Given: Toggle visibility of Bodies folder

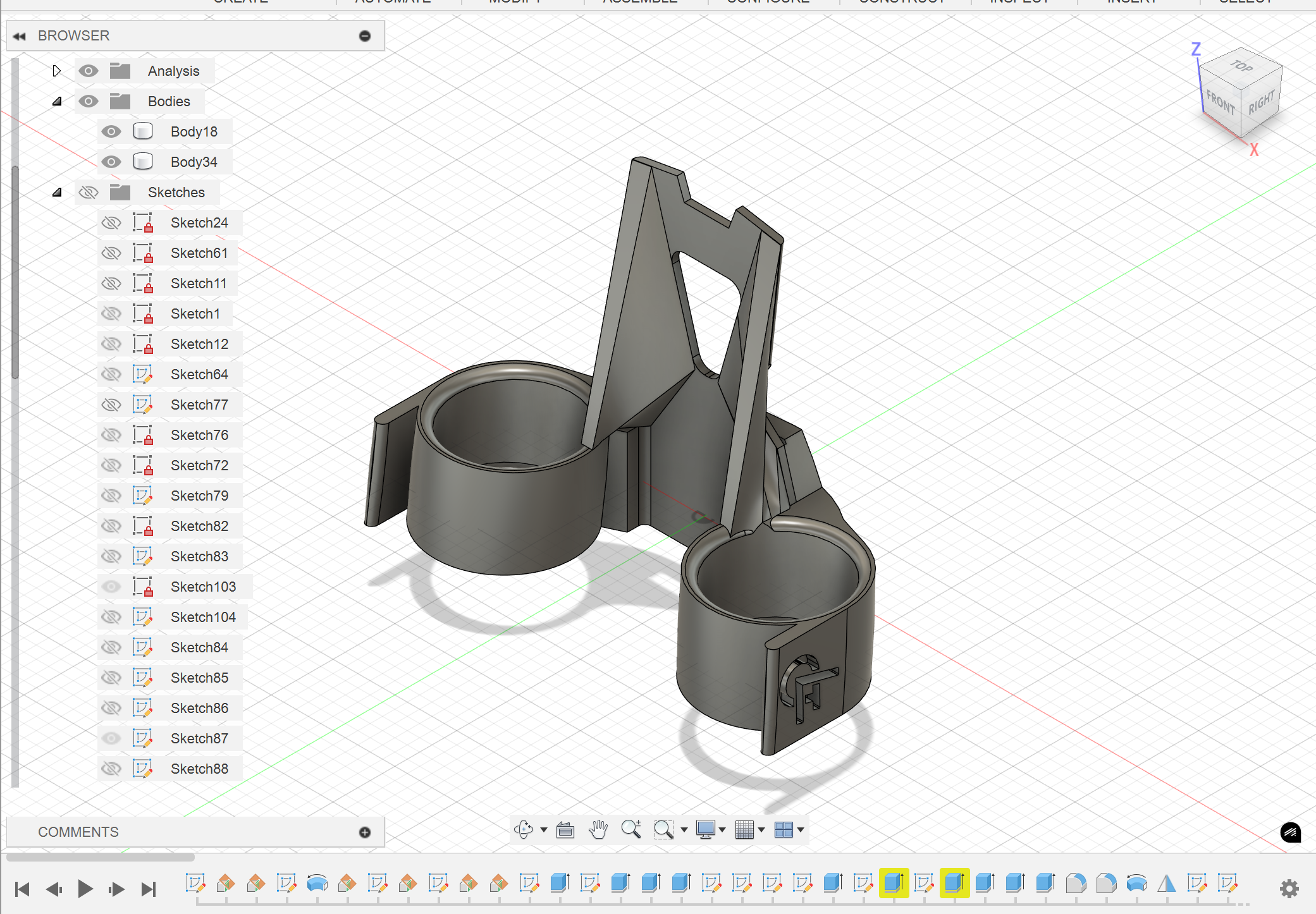Looking at the screenshot, I should (x=89, y=101).
